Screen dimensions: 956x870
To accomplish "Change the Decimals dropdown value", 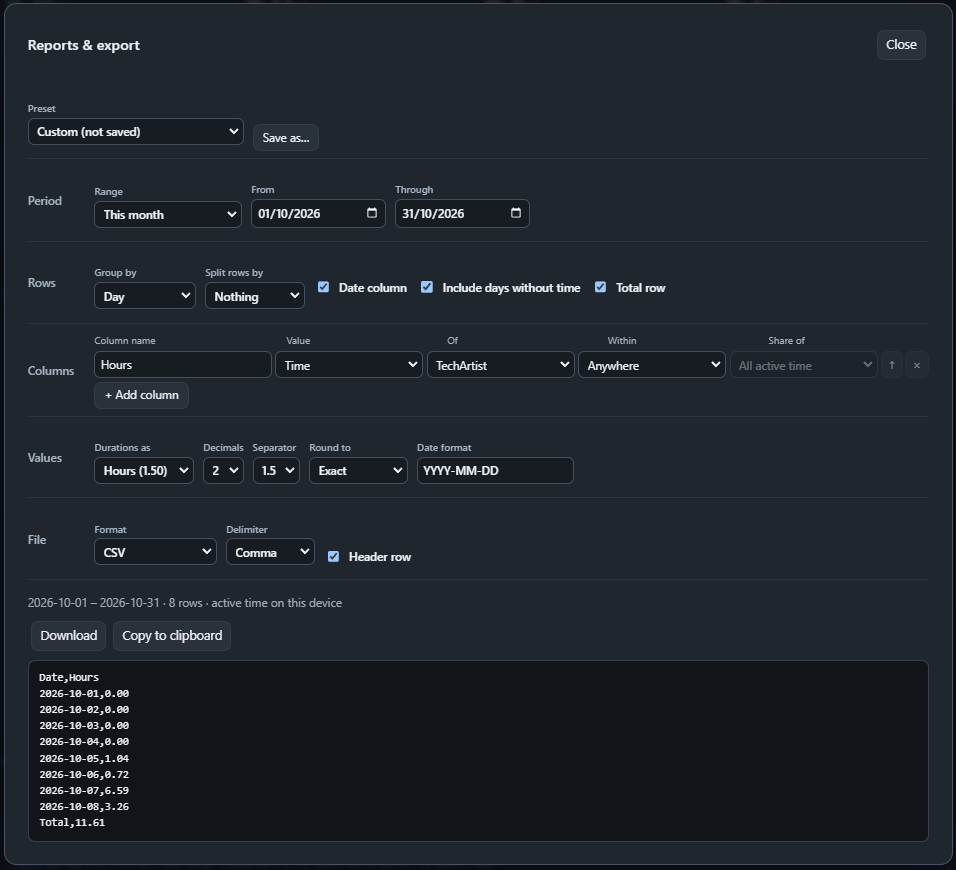I will point(224,471).
